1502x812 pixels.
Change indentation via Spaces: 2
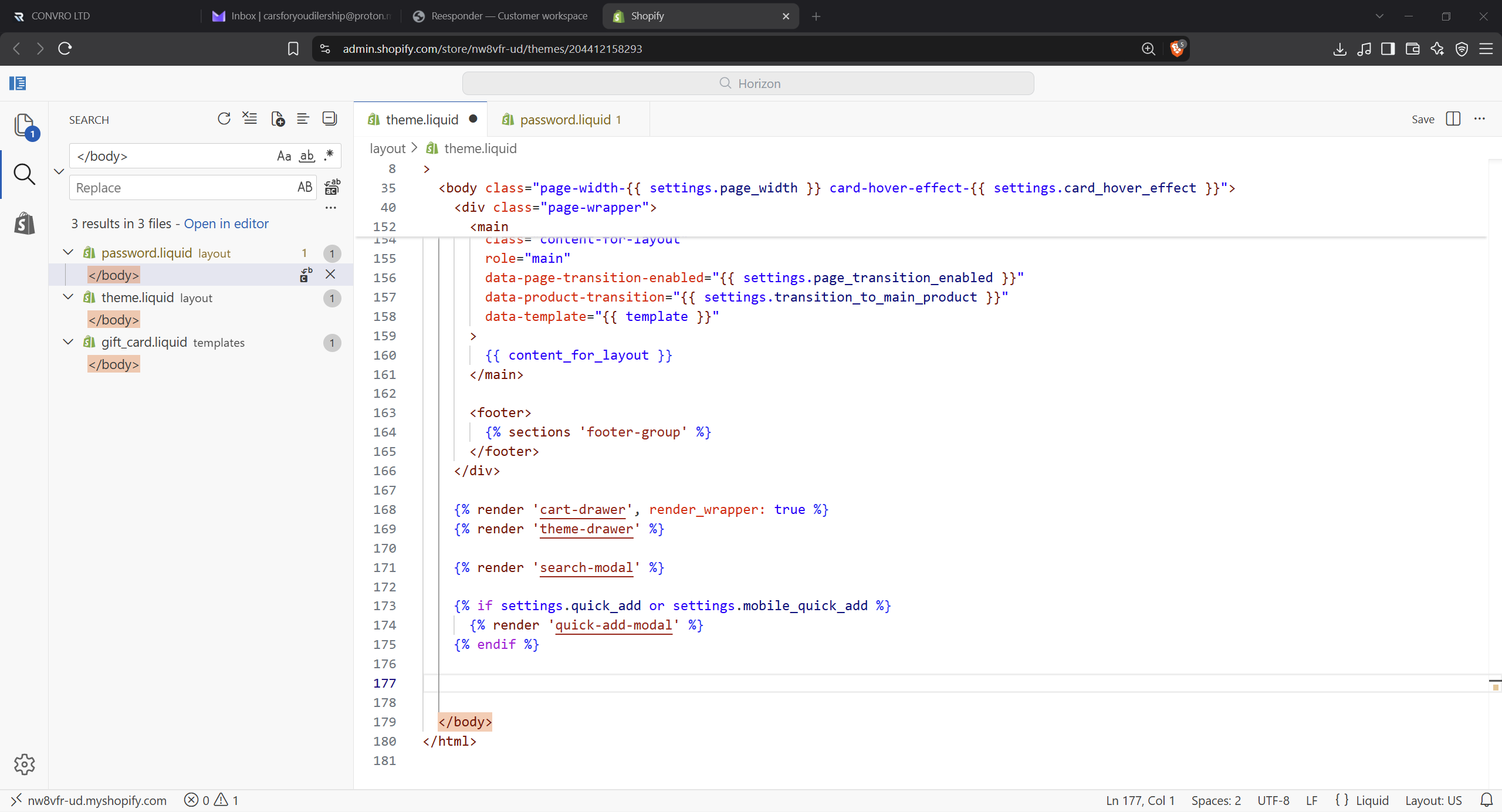(x=1216, y=800)
